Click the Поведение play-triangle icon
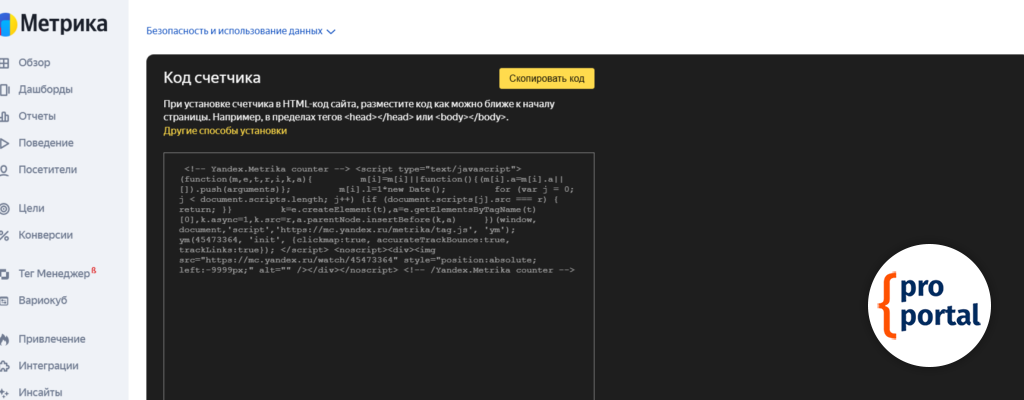 [x=5, y=143]
